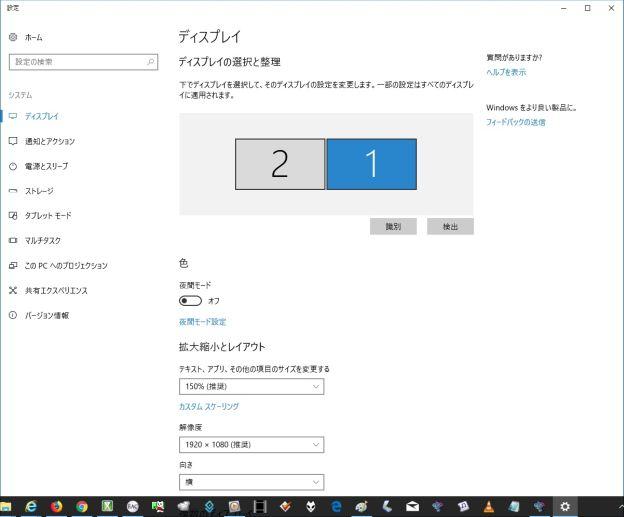
Task: Select display 1 in the arrangement box
Action: 372,164
